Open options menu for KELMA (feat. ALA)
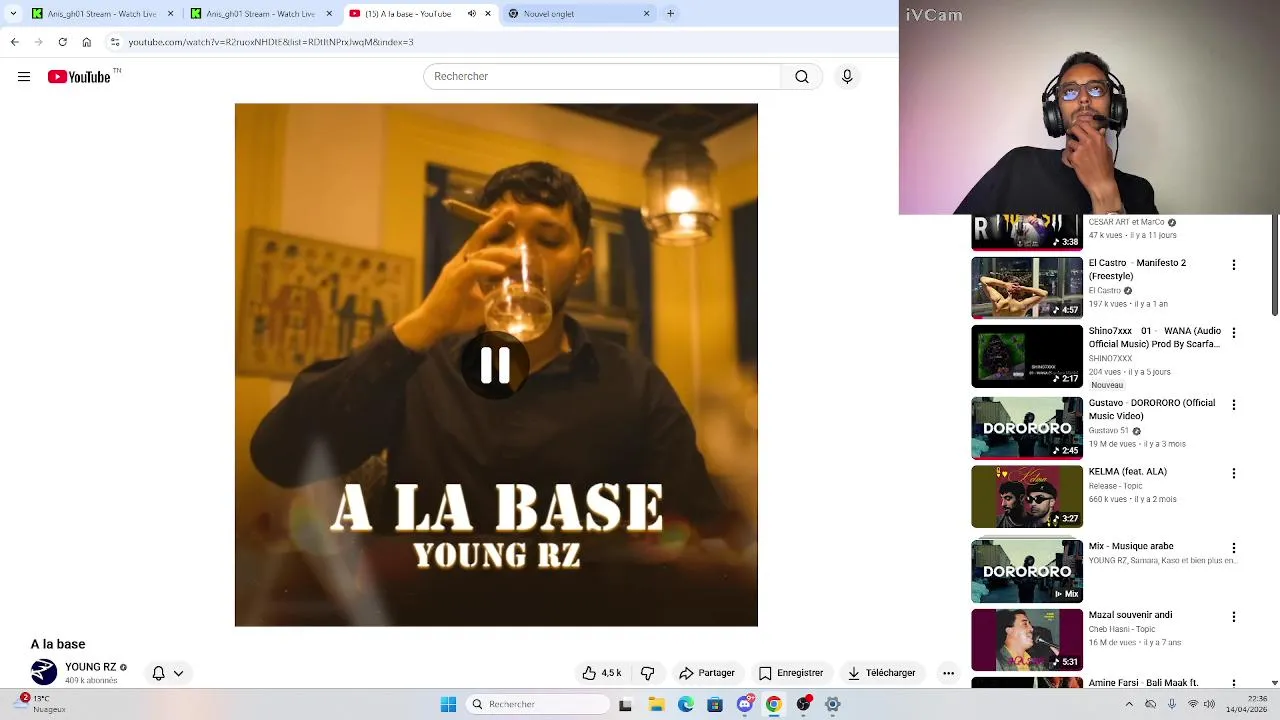Screen dimensions: 1280x720 pos(1233,473)
